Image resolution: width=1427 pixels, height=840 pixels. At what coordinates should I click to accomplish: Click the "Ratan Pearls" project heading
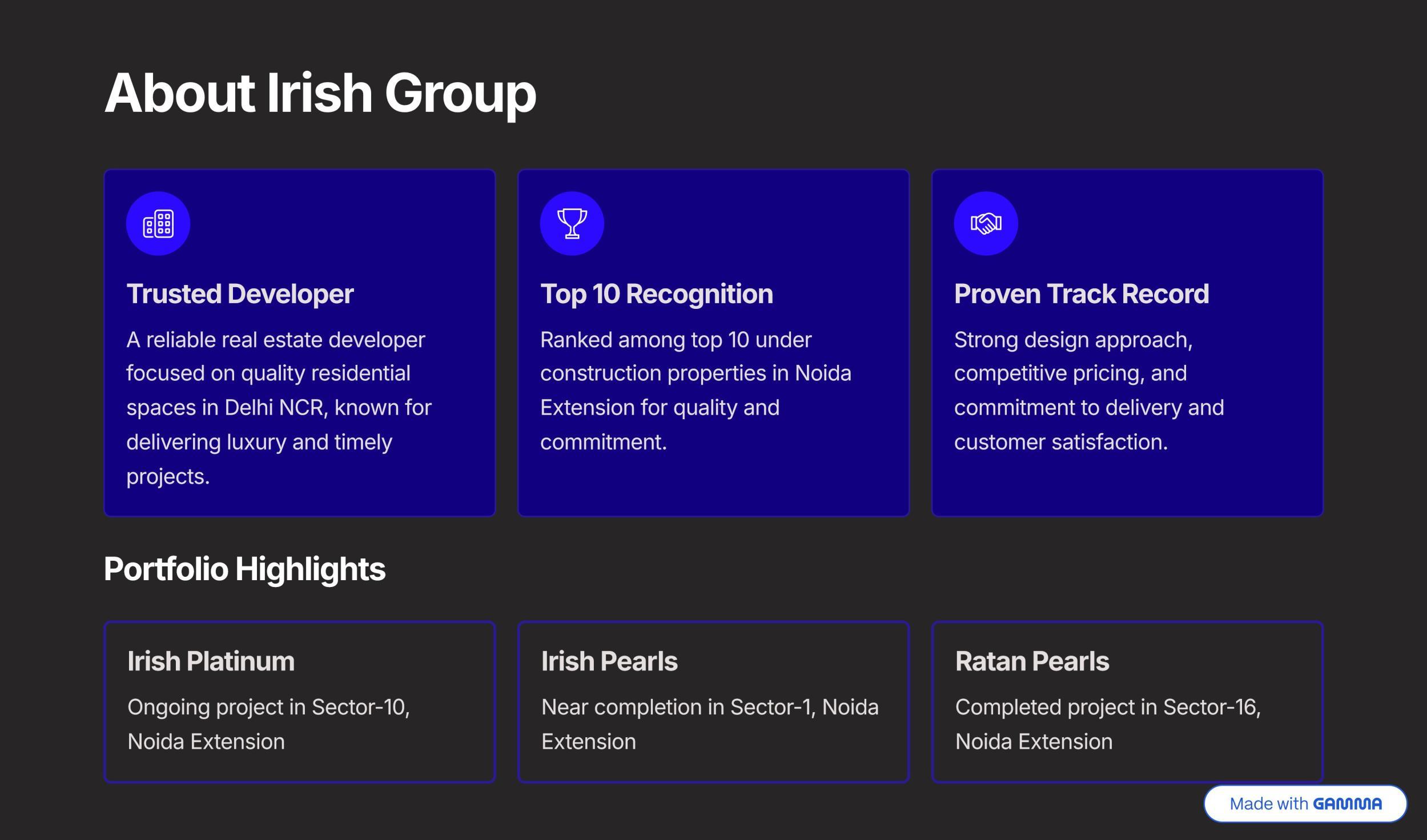1031,661
